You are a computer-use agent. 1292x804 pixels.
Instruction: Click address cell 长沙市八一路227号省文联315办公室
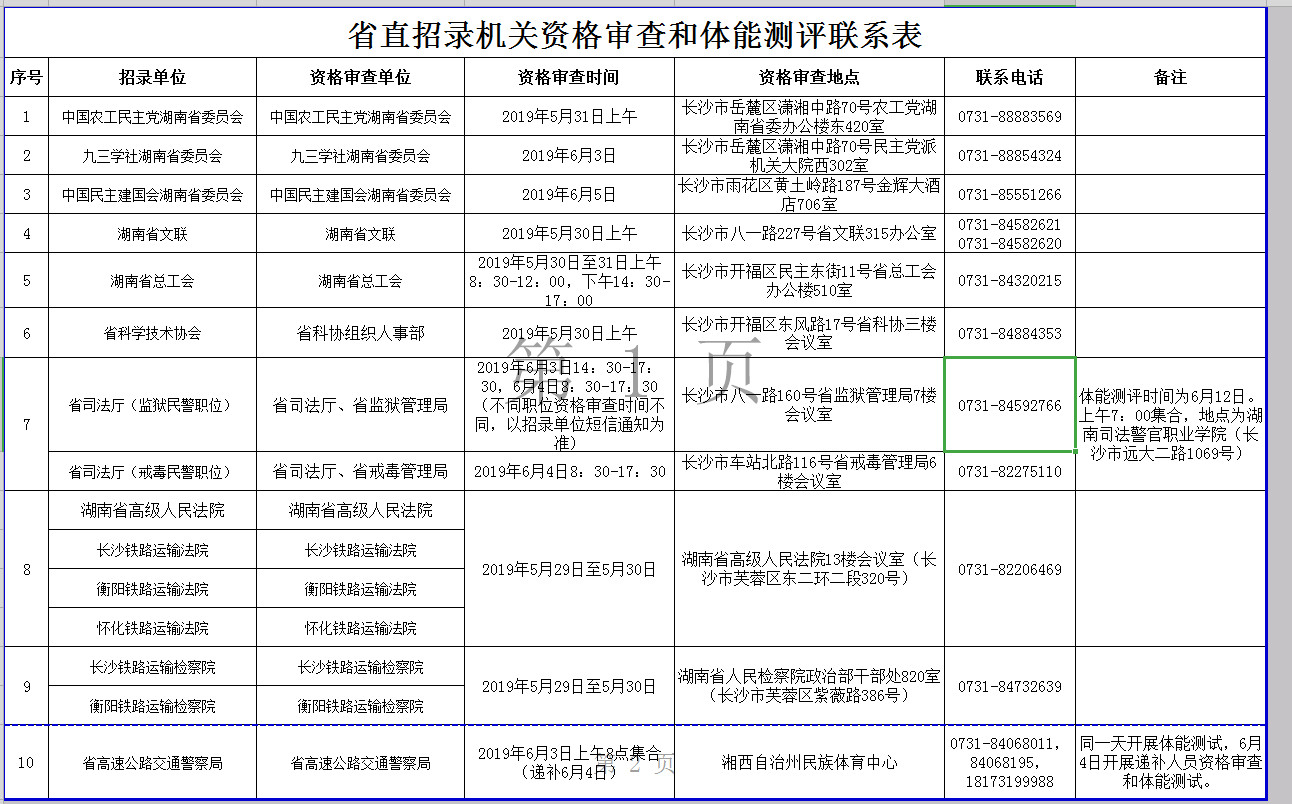[808, 234]
